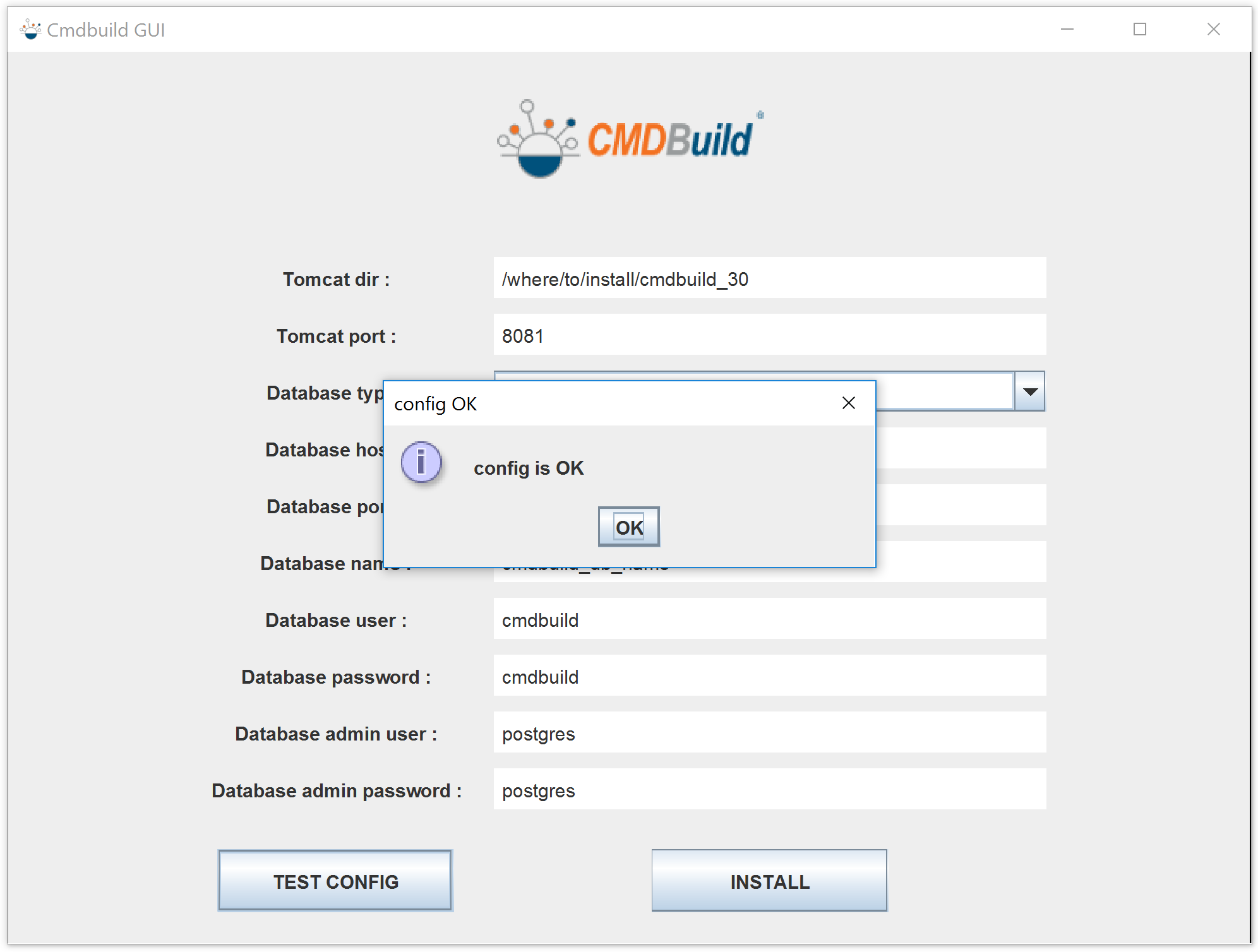The height and width of the screenshot is (952, 1258).
Task: Click the Database user field
Action: pyautogui.click(x=769, y=619)
